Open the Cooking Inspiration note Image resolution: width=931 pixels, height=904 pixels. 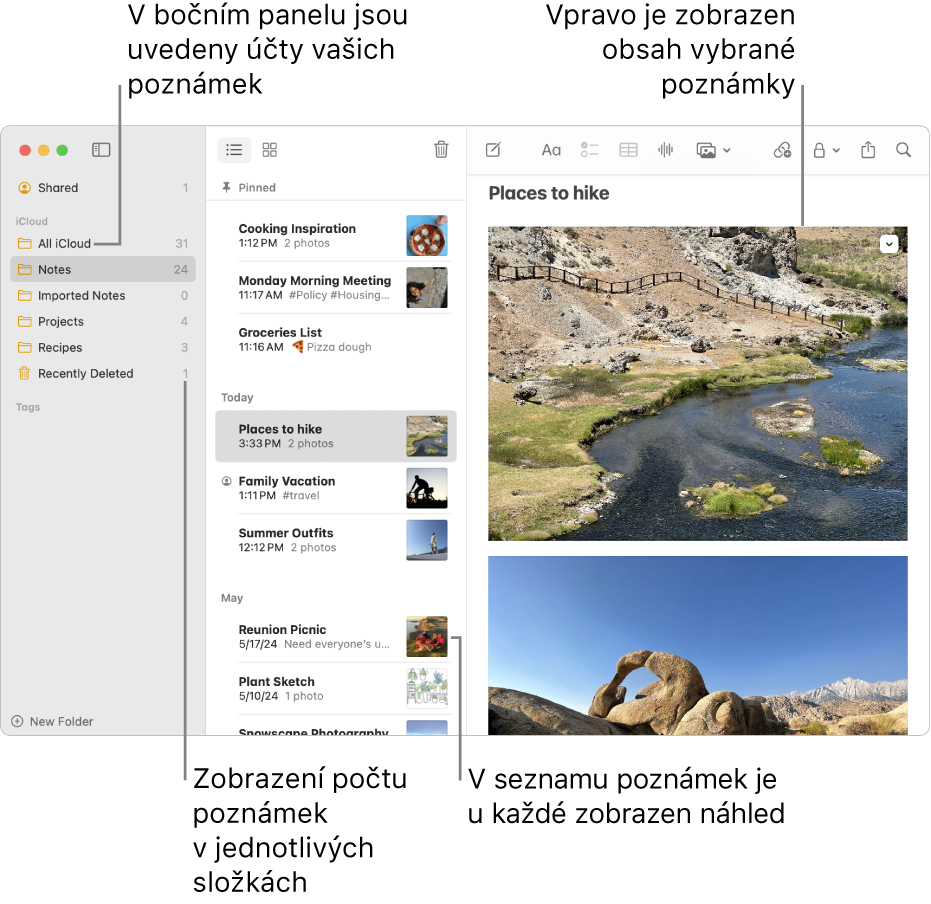coord(336,236)
